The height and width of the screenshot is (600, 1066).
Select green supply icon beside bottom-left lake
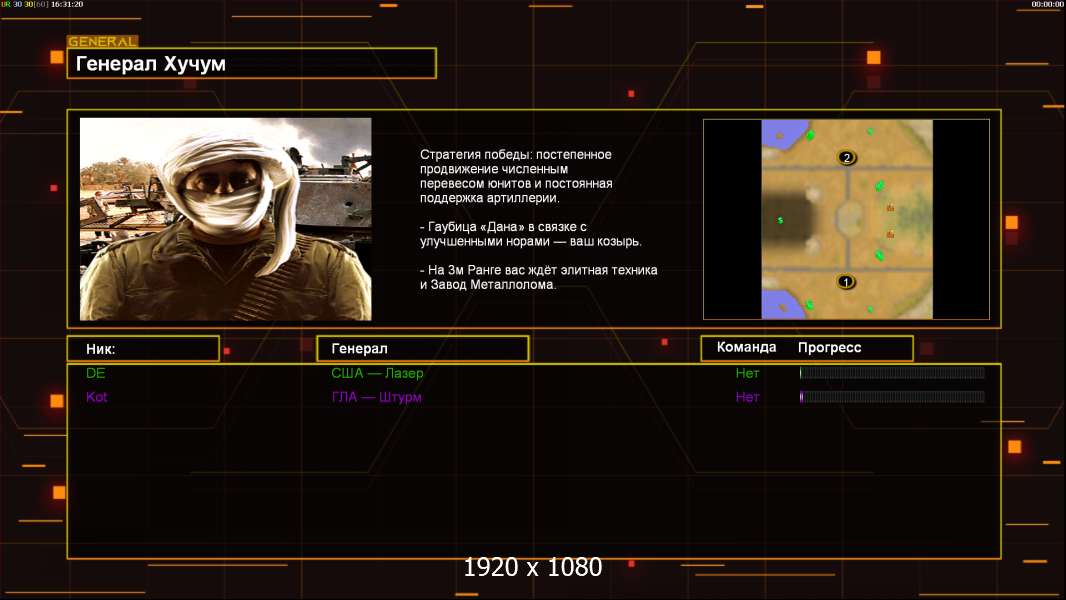coord(809,305)
